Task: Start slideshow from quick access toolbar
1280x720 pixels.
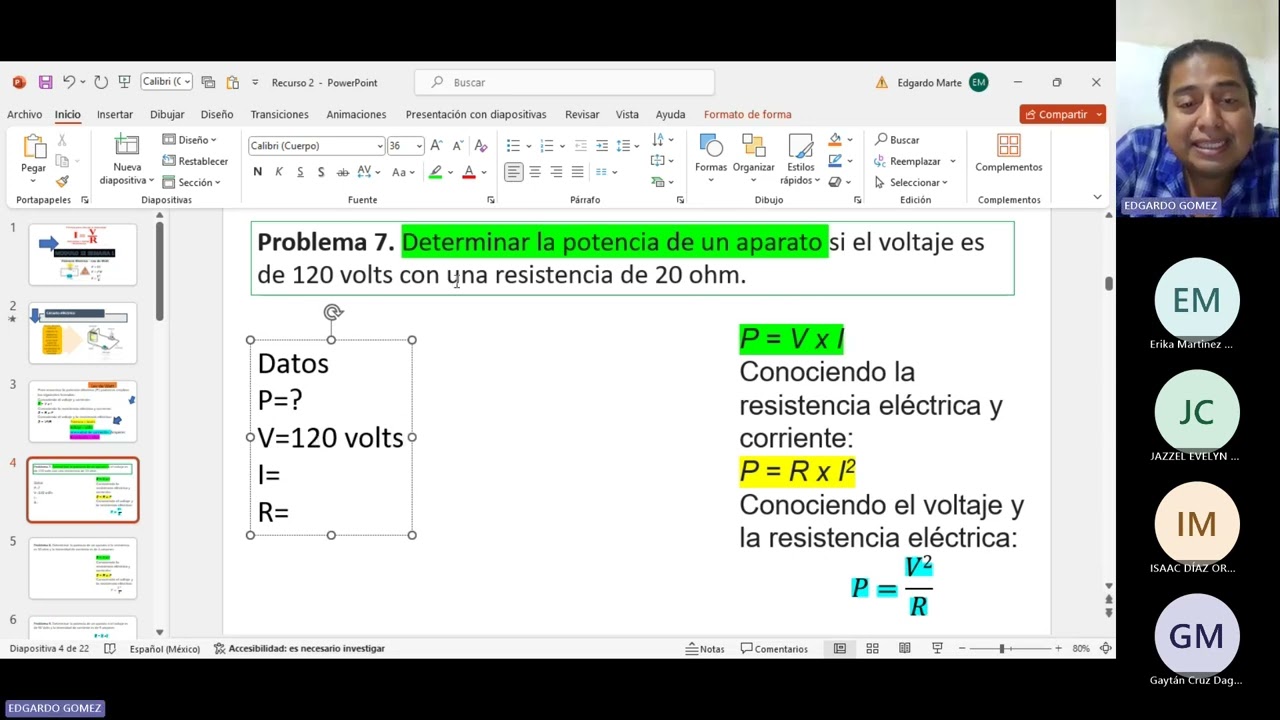Action: (x=124, y=82)
